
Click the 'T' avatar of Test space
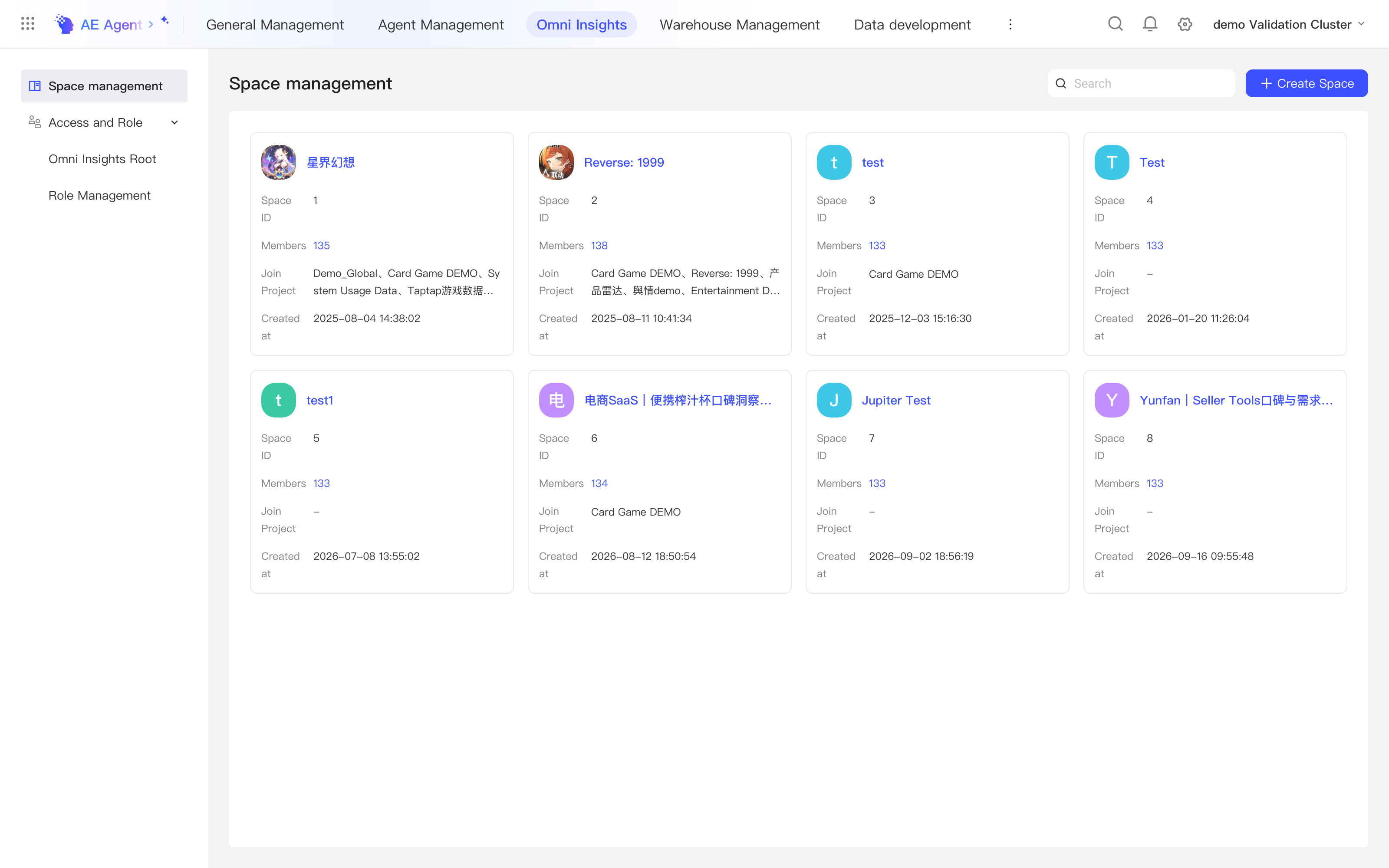[1112, 162]
